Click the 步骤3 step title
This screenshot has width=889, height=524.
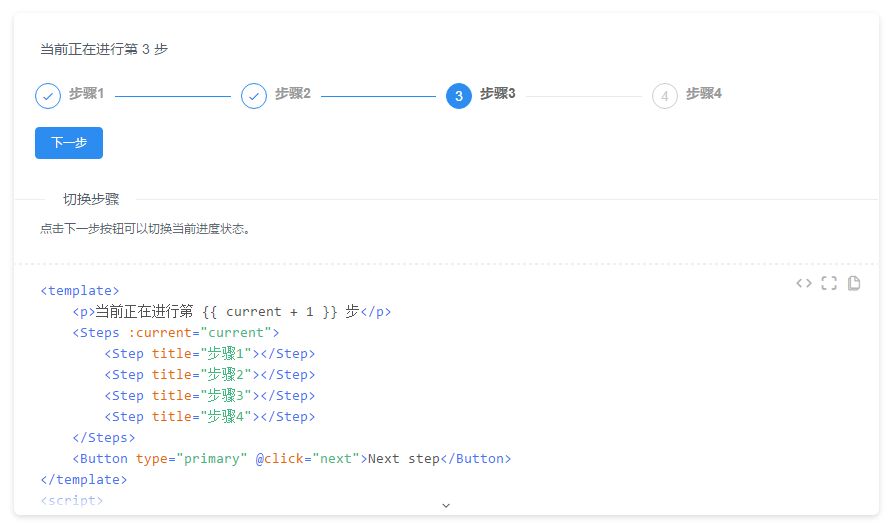(498, 94)
